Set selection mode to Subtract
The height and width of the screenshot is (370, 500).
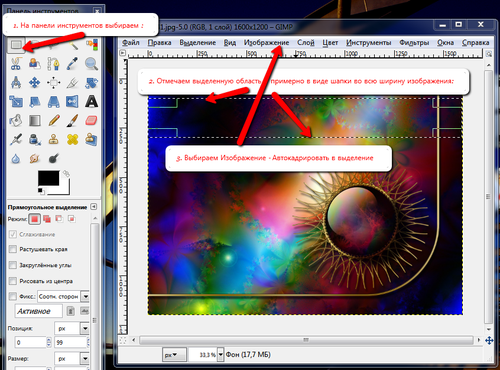tap(59, 219)
